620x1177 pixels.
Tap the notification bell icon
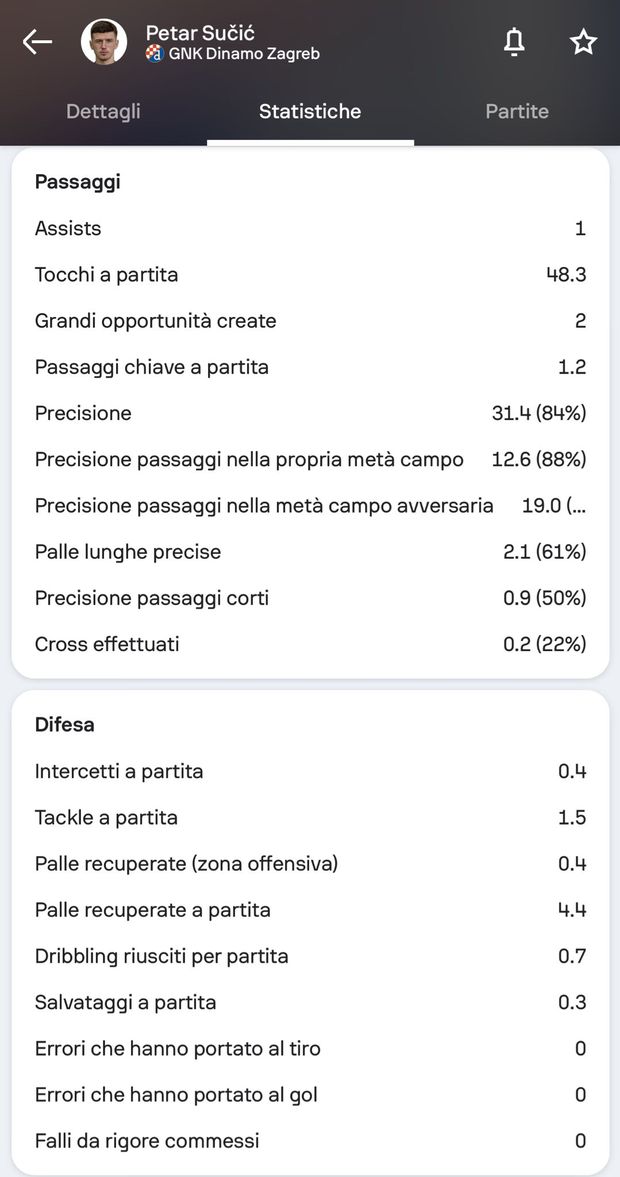[x=514, y=42]
